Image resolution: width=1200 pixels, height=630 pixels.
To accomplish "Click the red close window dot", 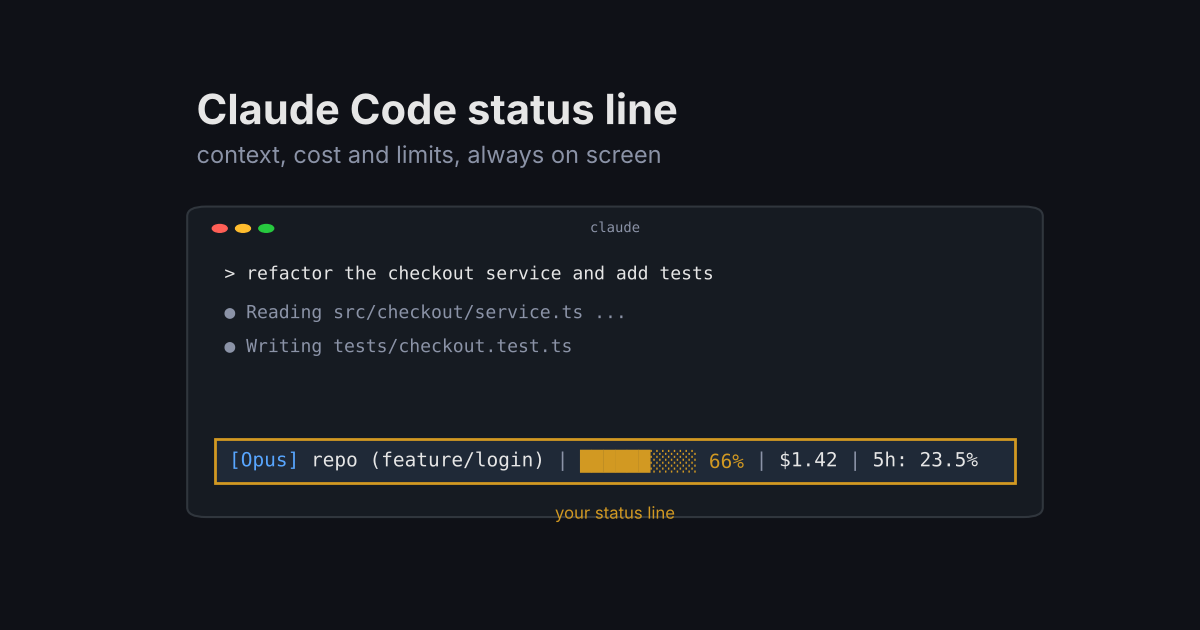I will pos(219,228).
